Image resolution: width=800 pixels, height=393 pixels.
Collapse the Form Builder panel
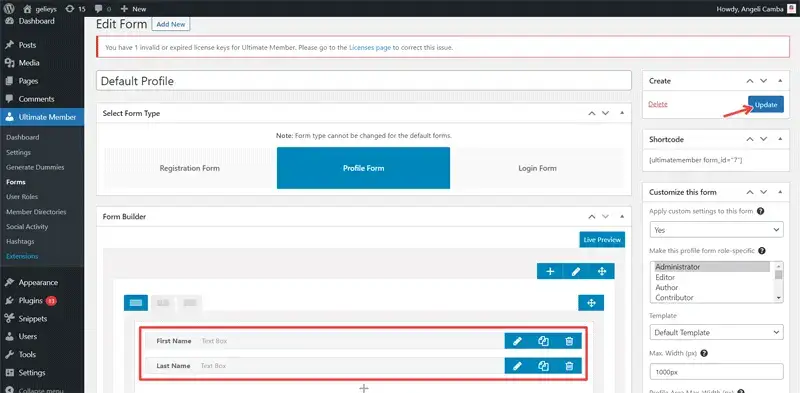[622, 216]
